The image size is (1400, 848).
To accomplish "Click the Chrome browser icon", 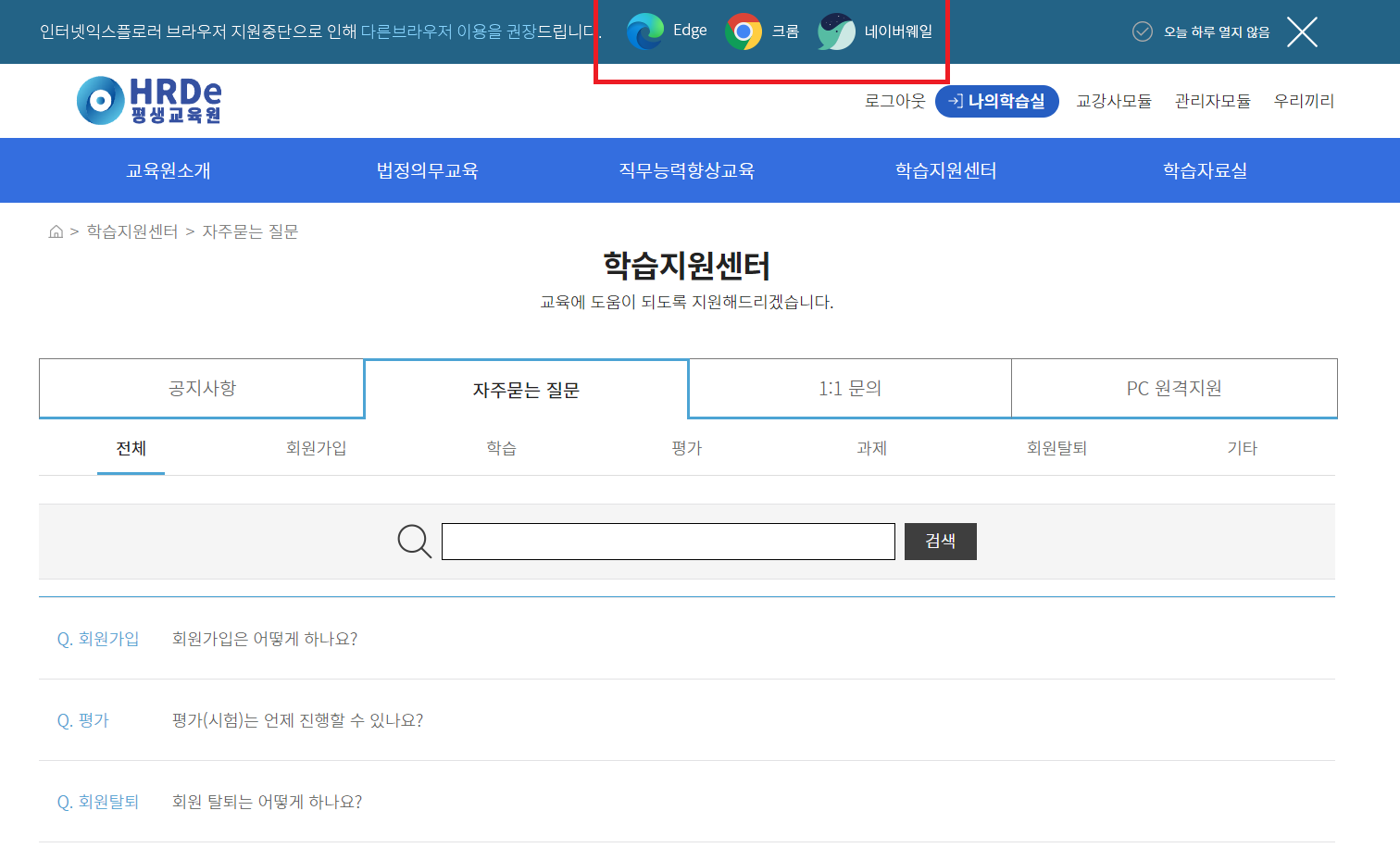I will pyautogui.click(x=743, y=31).
